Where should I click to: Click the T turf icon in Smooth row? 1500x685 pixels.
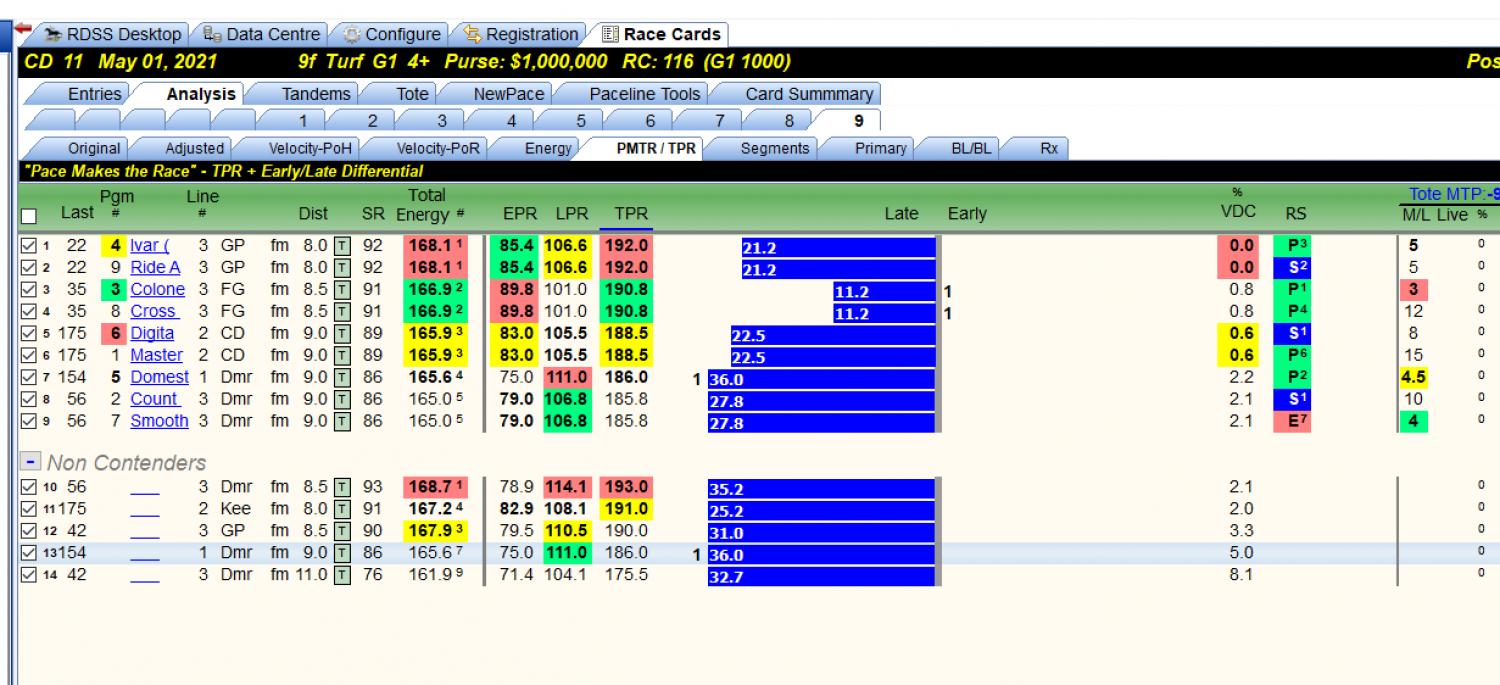(x=343, y=421)
